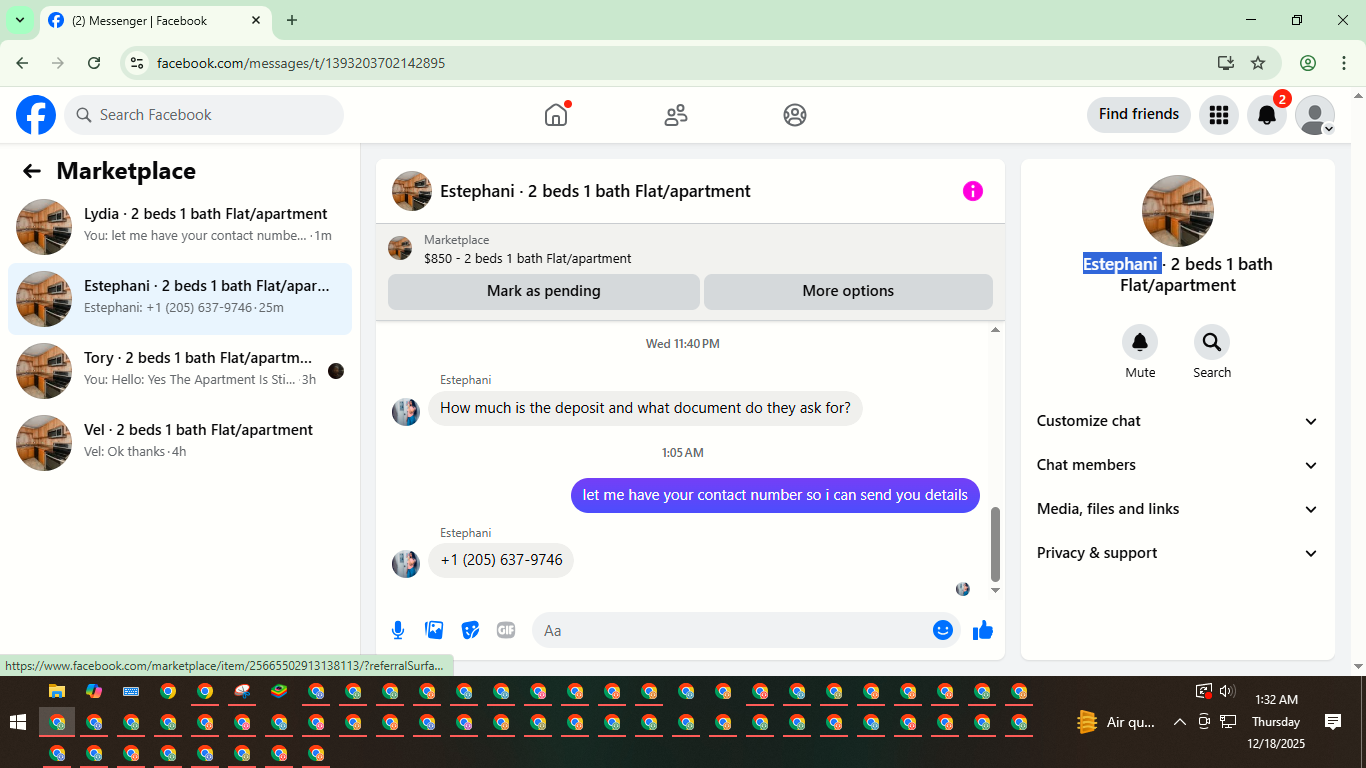
Task: Attach a file with the photo icon
Action: (434, 630)
